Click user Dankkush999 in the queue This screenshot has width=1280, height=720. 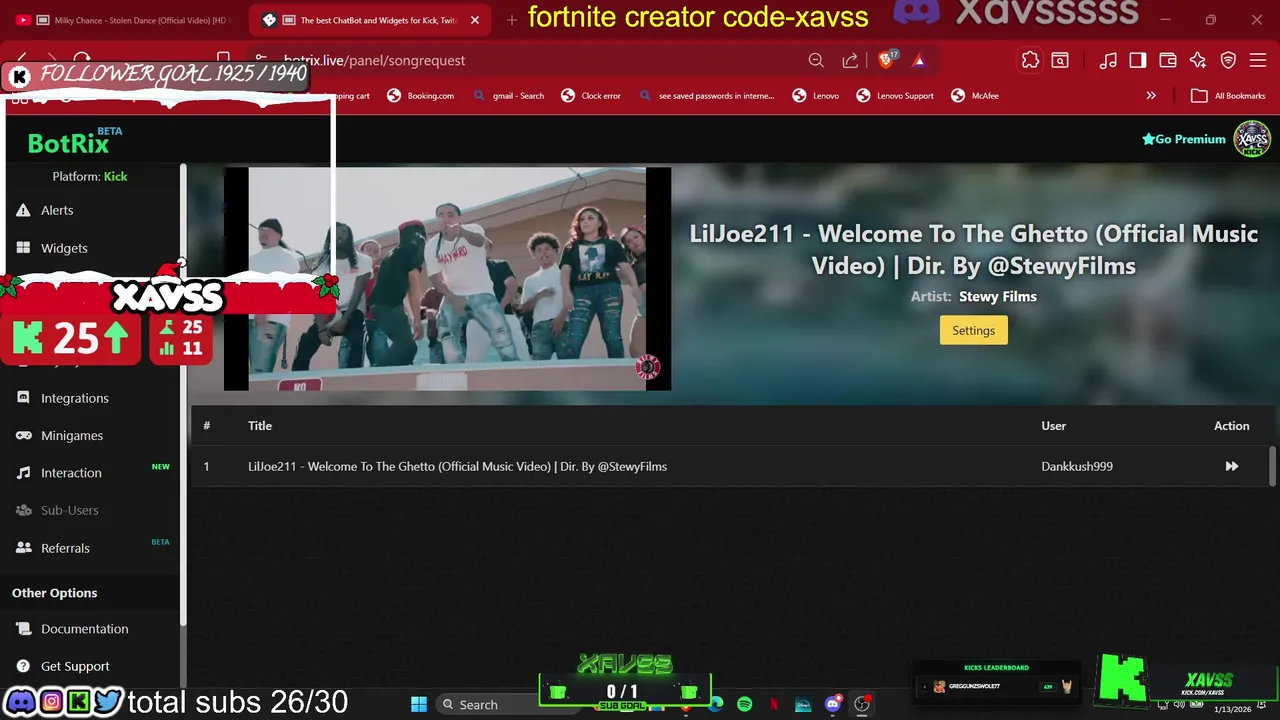tap(1077, 466)
